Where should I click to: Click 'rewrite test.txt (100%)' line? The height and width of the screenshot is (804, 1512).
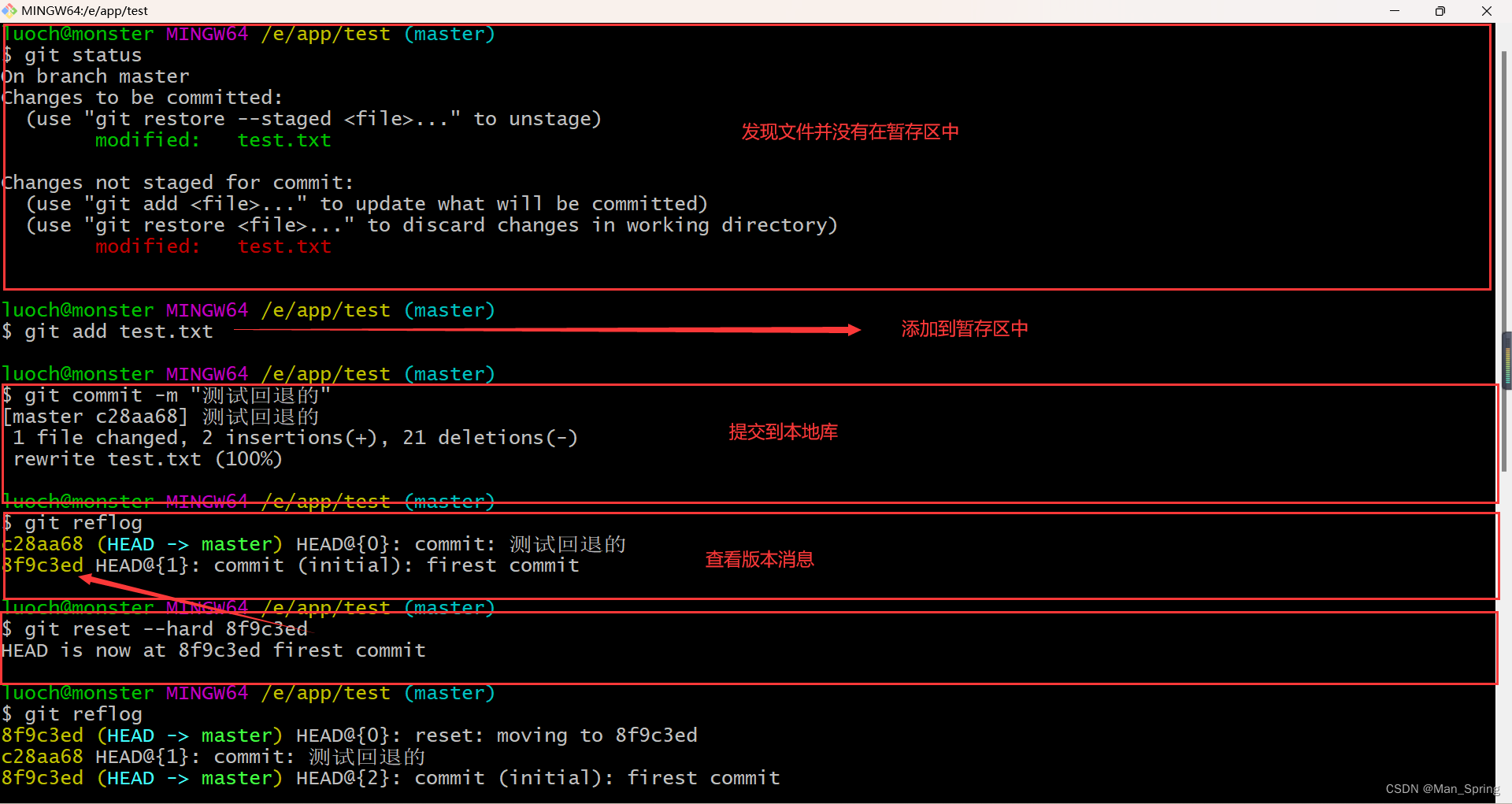[147, 459]
